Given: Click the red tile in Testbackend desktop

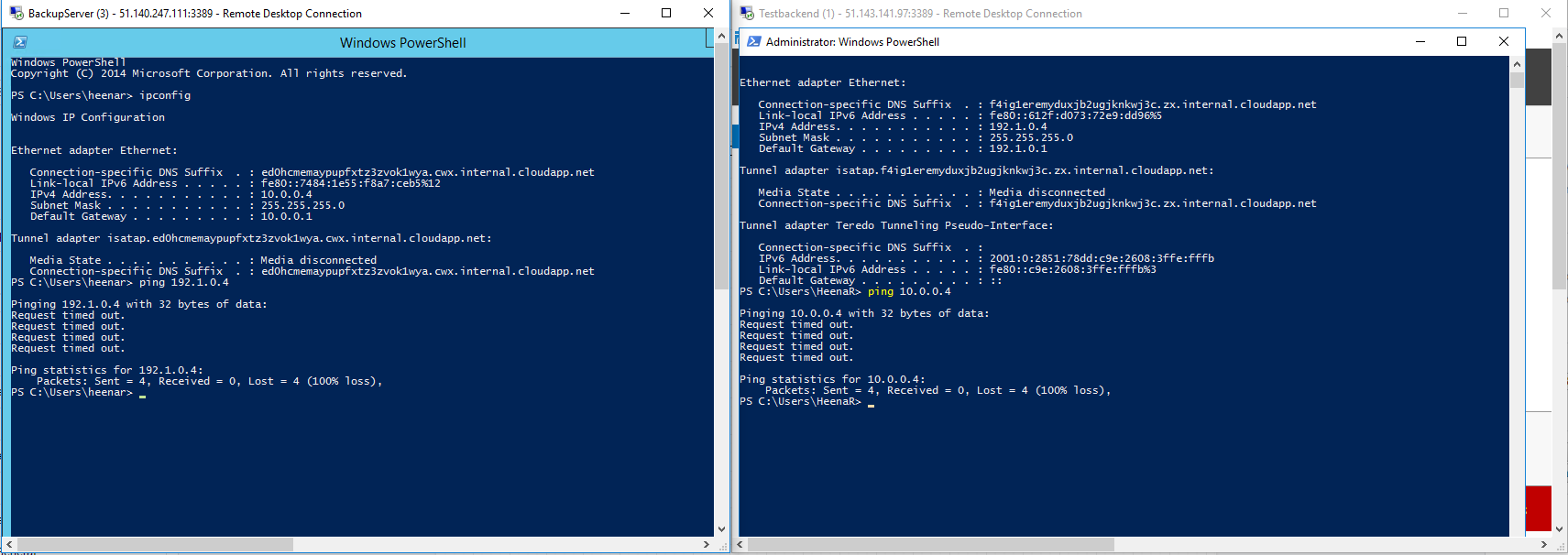Looking at the screenshot, I should point(1538,508).
